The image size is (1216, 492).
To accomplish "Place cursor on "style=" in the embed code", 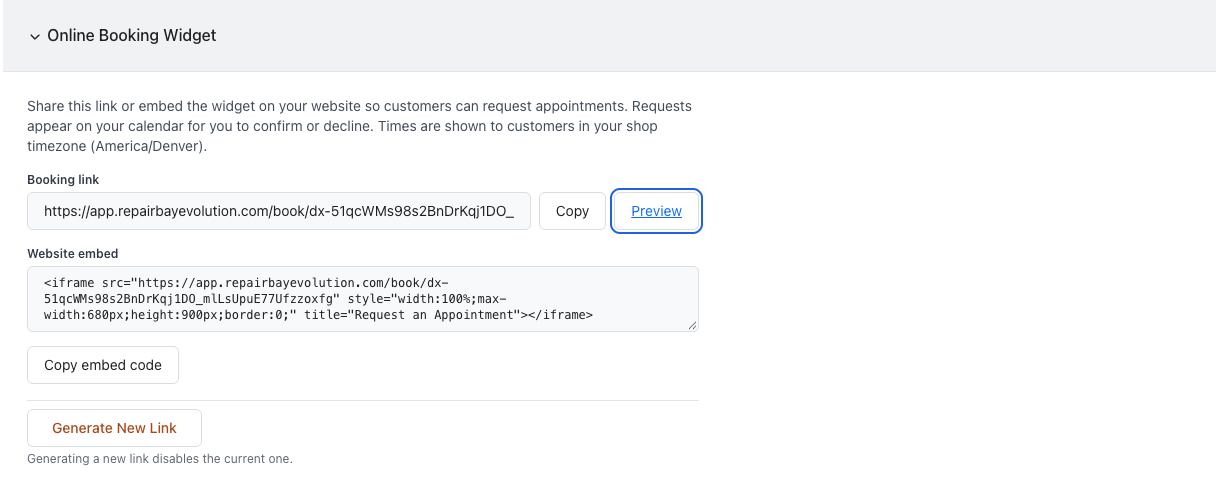I will click(368, 298).
